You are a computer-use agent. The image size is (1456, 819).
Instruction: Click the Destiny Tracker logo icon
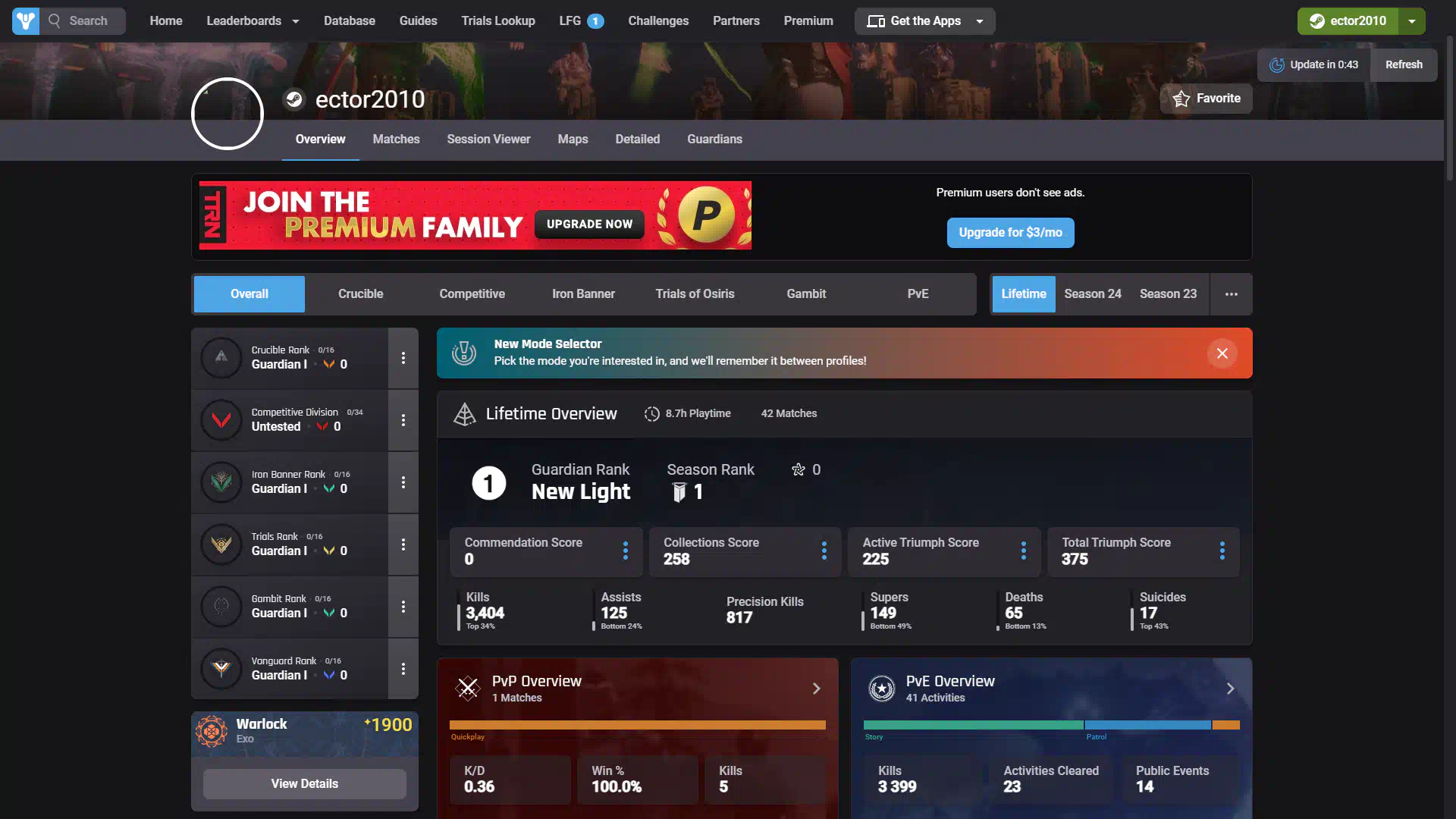pos(26,21)
